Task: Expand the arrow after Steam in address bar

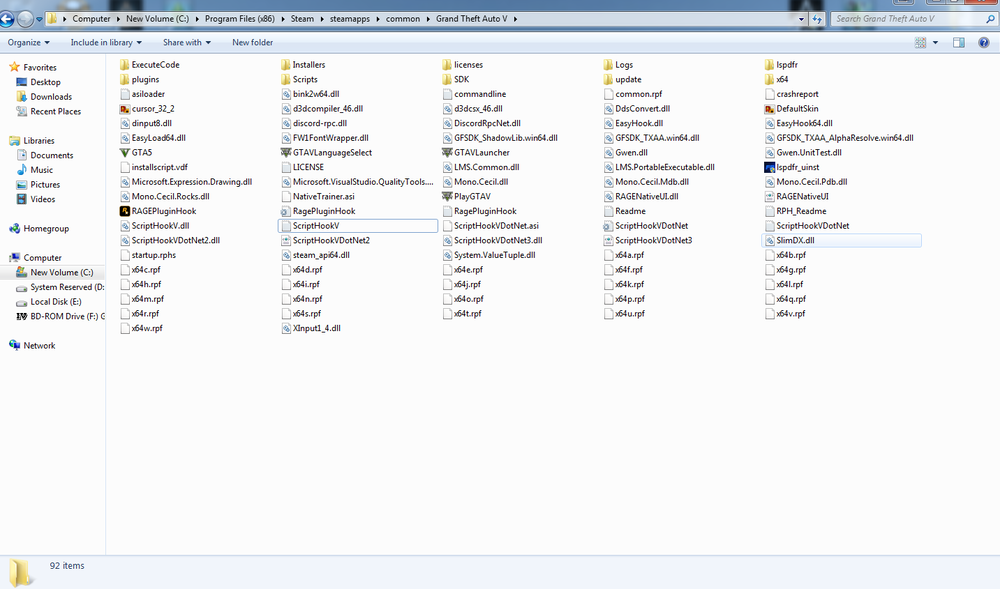Action: (x=322, y=19)
